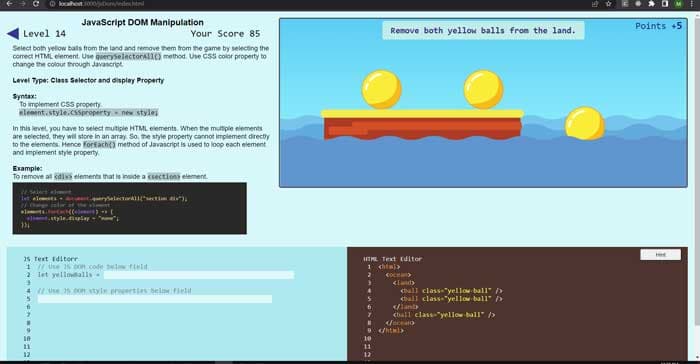
Task: Bookmark this page with the star icon
Action: [x=608, y=4]
